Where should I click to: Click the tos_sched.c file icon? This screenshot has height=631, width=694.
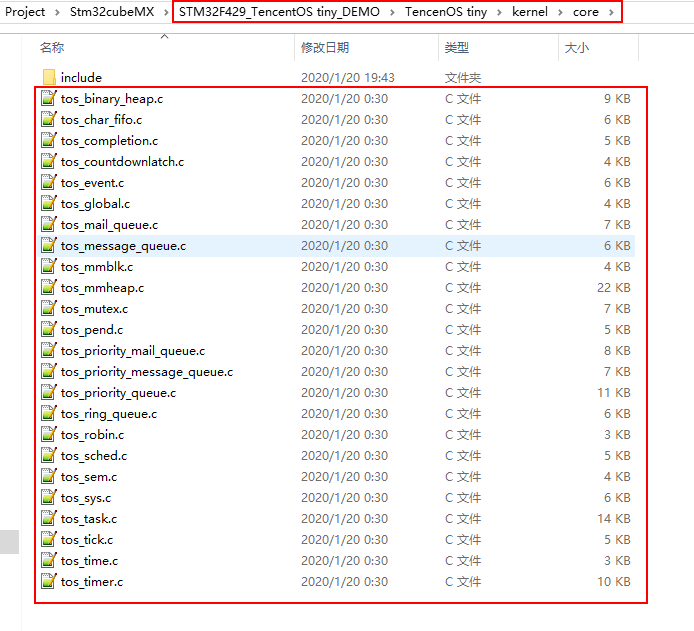[49, 456]
